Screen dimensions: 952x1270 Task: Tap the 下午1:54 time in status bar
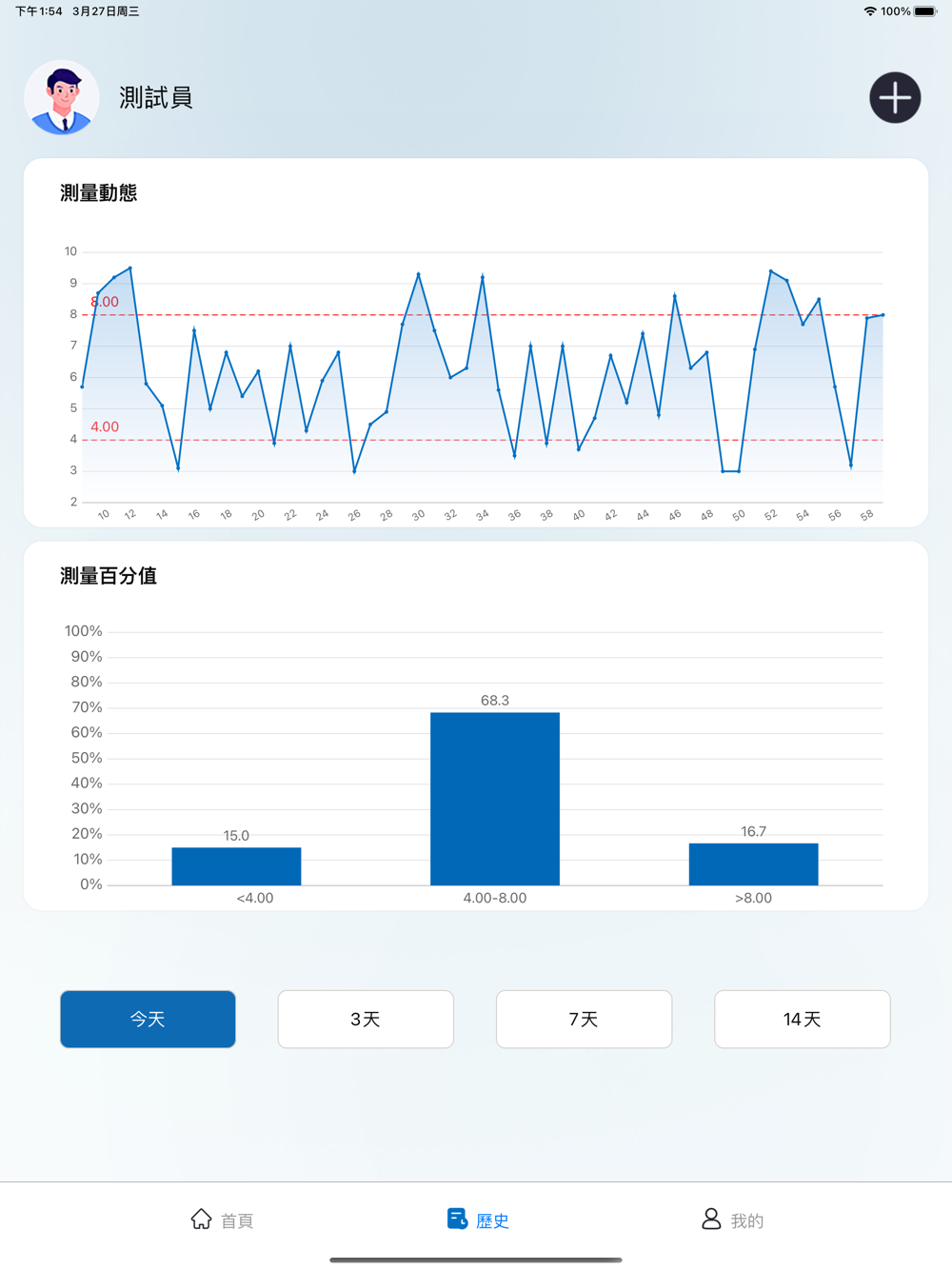tap(39, 11)
